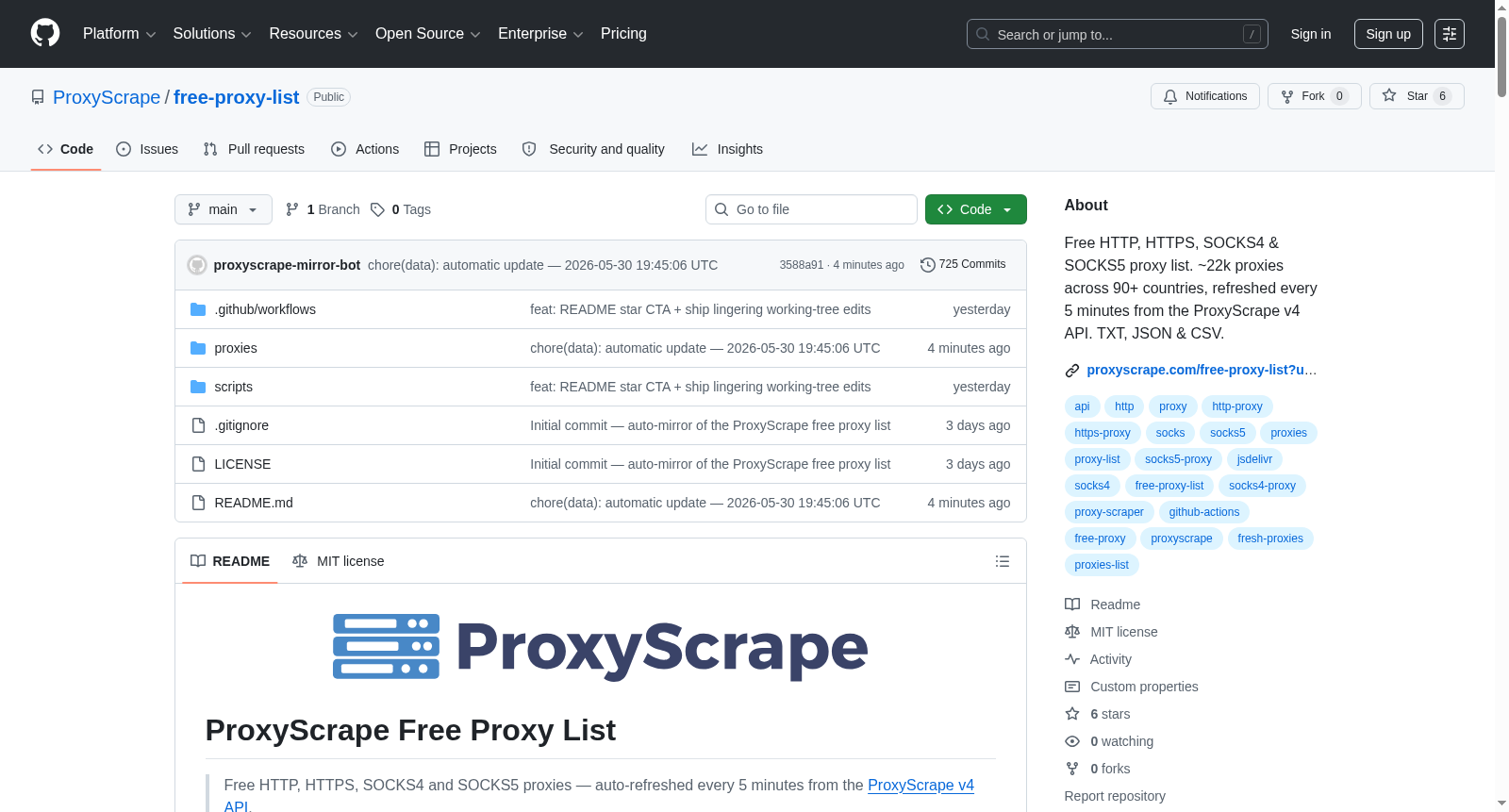This screenshot has width=1509, height=812.
Task: Open the Security and quality tab
Action: coord(593,149)
